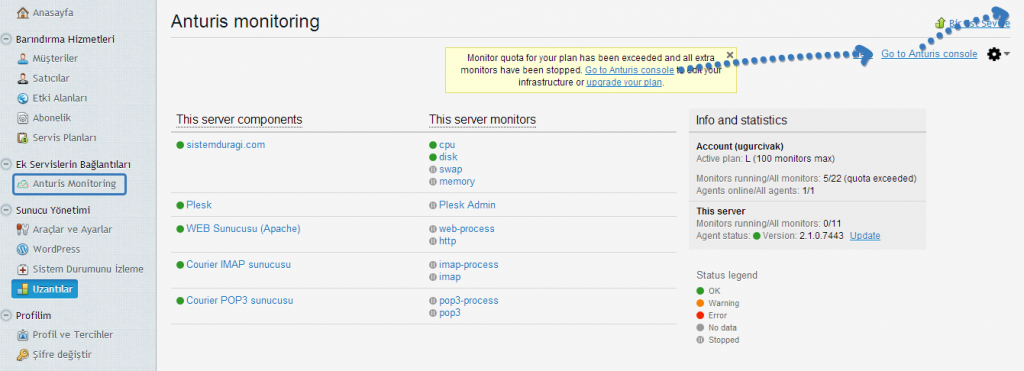Click the Sistem Durumunu İzleme icon
This screenshot has height=371, width=1024.
coord(22,269)
